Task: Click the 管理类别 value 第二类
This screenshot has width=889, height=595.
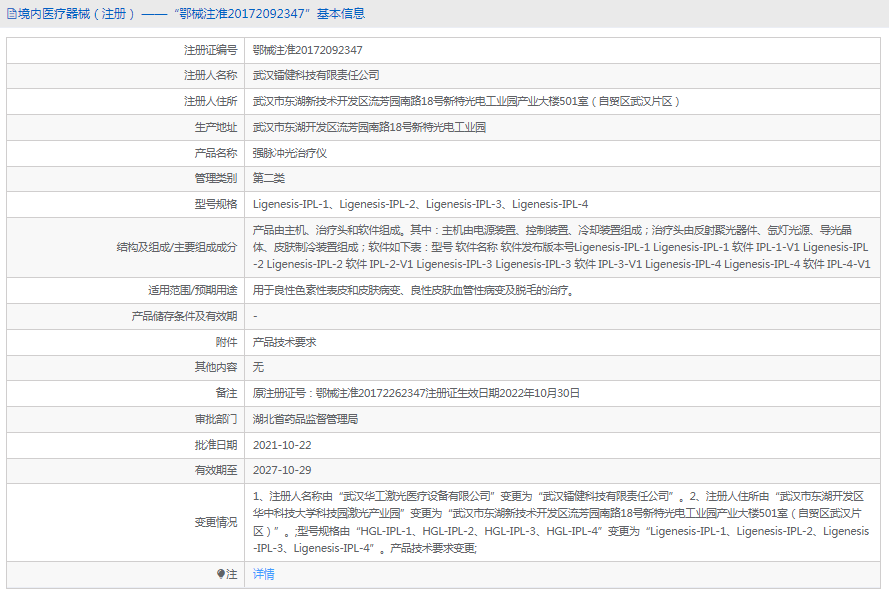Action: click(267, 178)
